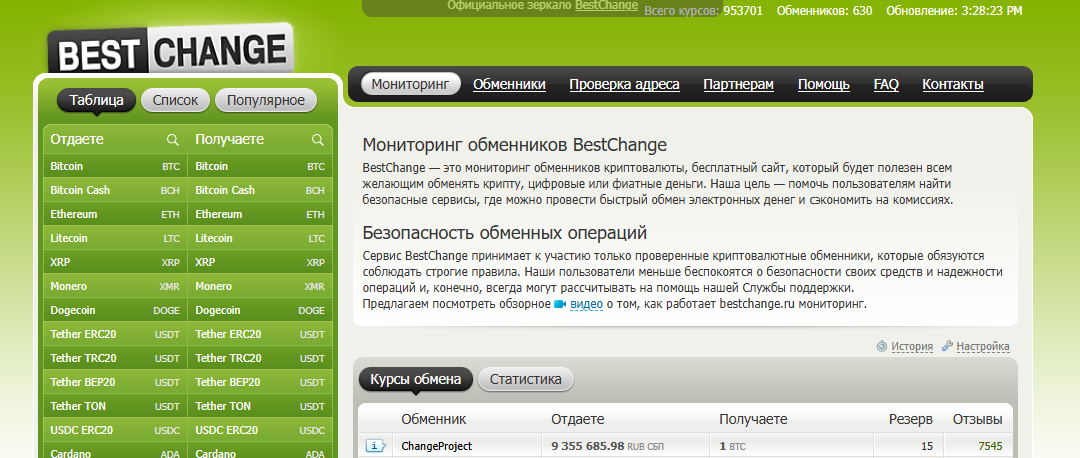Select Ethereum in Получаете column
1080x458 pixels.
(x=260, y=214)
